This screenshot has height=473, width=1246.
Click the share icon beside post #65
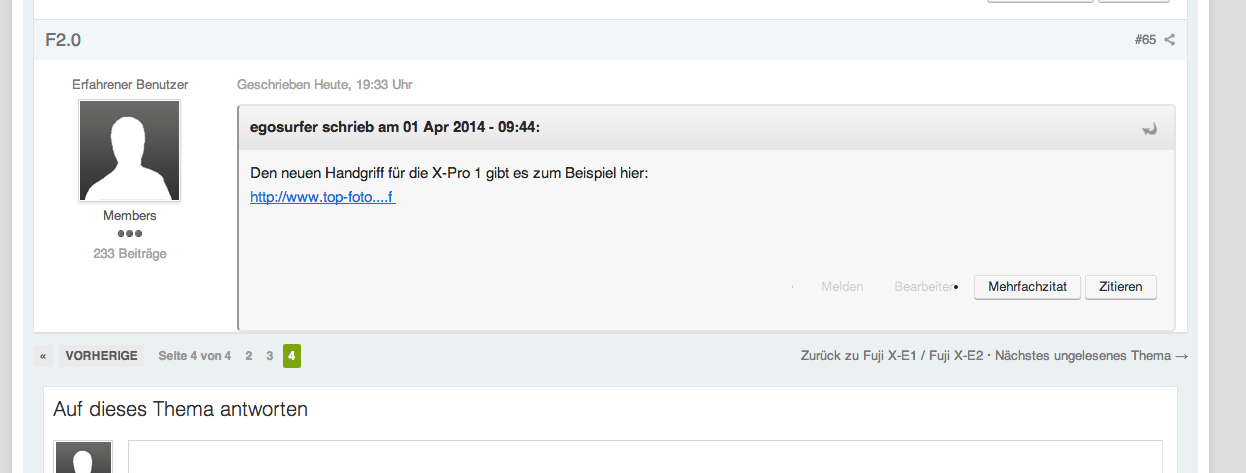[x=1170, y=40]
